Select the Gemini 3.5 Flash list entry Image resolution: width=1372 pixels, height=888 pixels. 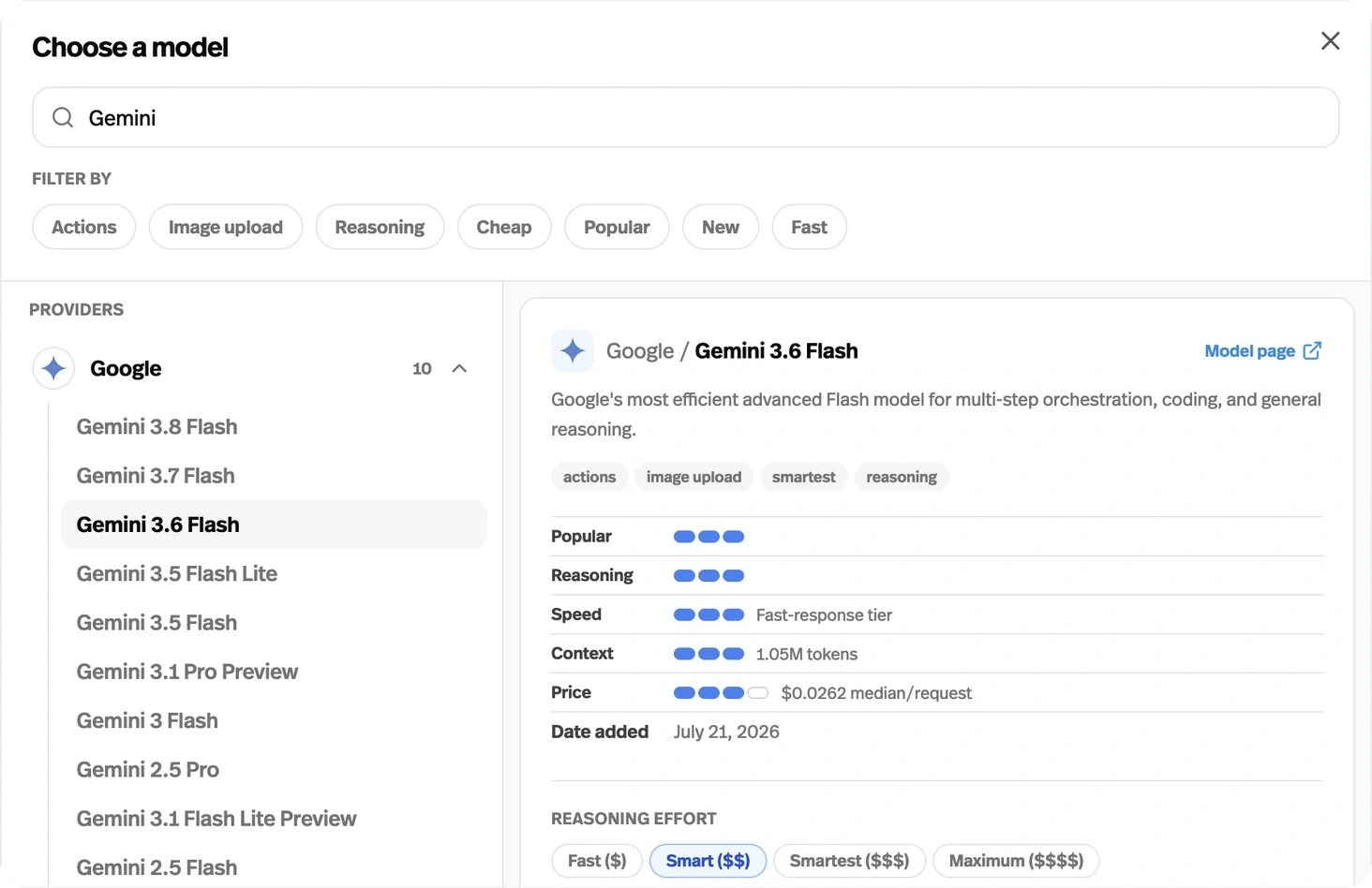pyautogui.click(x=274, y=623)
